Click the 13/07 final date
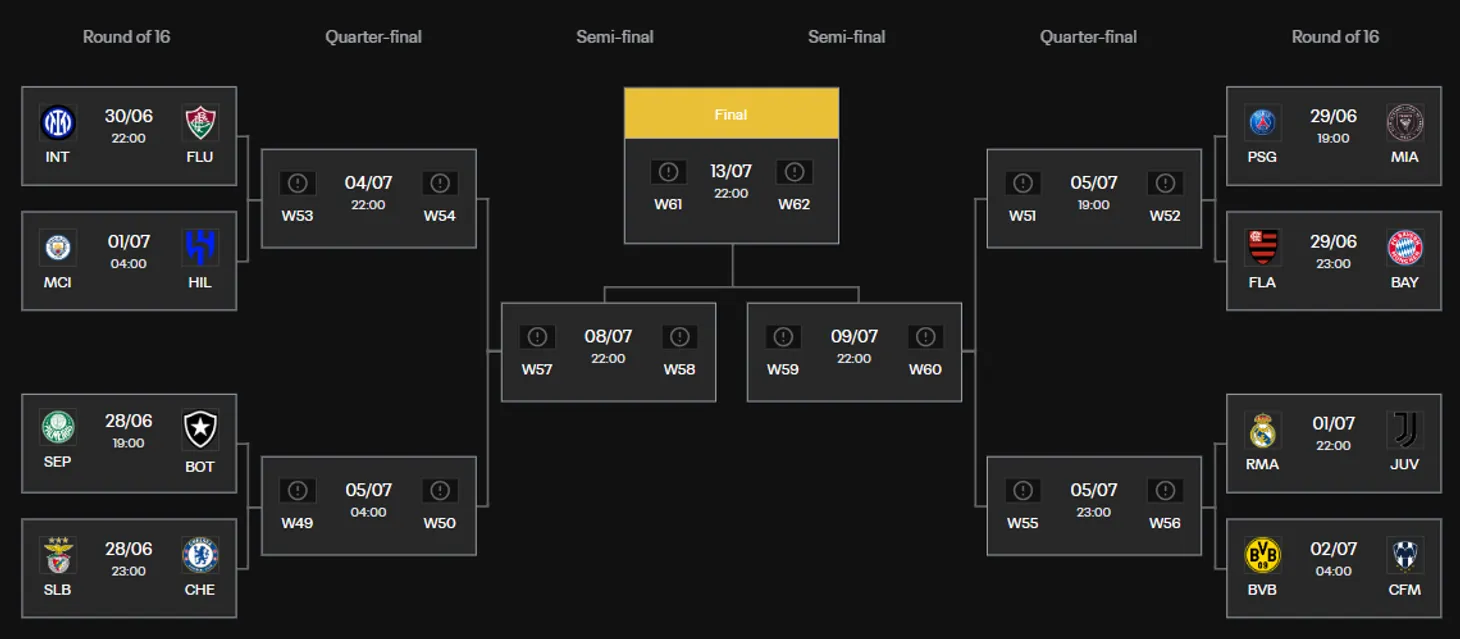The width and height of the screenshot is (1460, 639). 731,171
